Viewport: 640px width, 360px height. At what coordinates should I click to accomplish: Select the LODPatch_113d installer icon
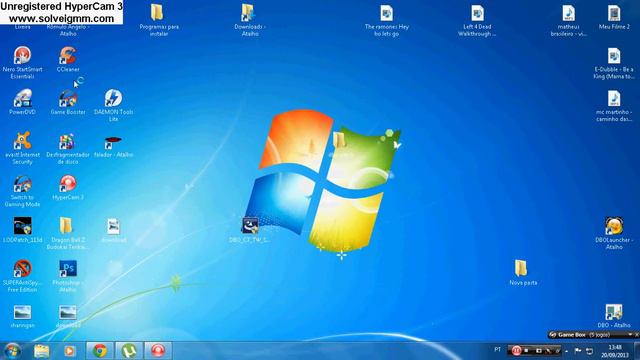(x=22, y=230)
